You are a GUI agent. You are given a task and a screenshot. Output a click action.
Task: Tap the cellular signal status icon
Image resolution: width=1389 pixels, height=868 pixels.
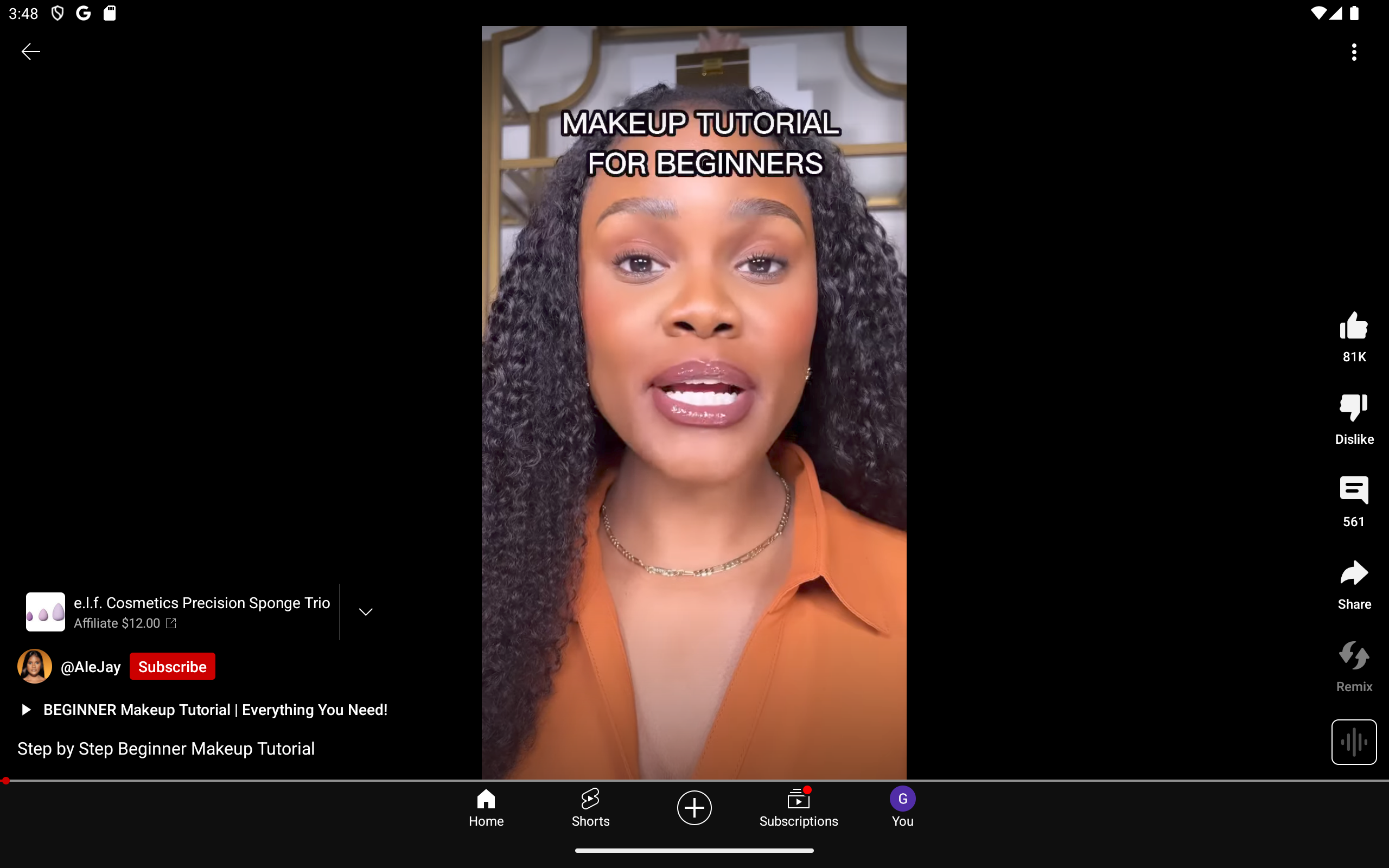(x=1336, y=13)
